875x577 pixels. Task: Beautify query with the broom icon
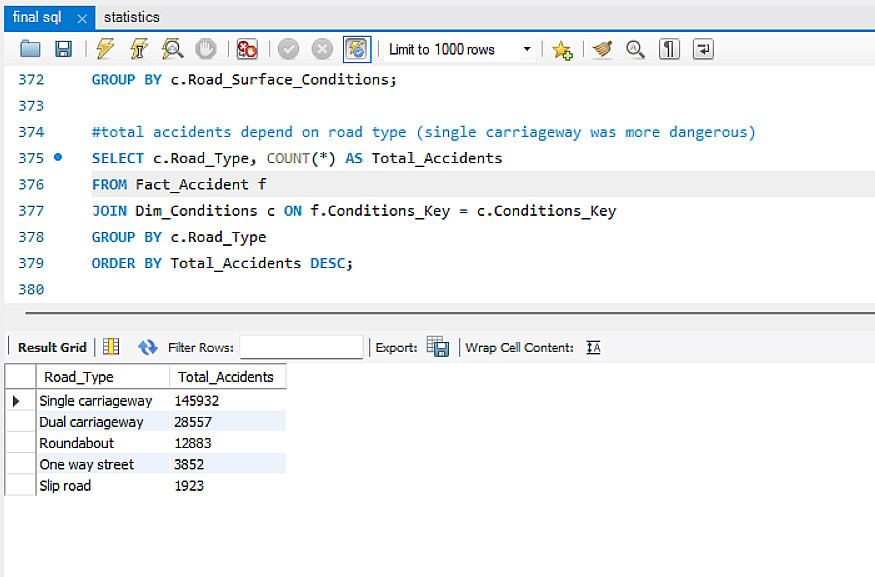(x=602, y=49)
